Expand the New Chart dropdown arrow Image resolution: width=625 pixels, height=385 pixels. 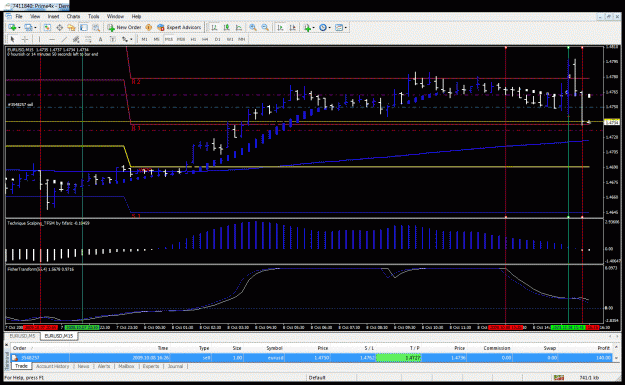tap(19, 28)
